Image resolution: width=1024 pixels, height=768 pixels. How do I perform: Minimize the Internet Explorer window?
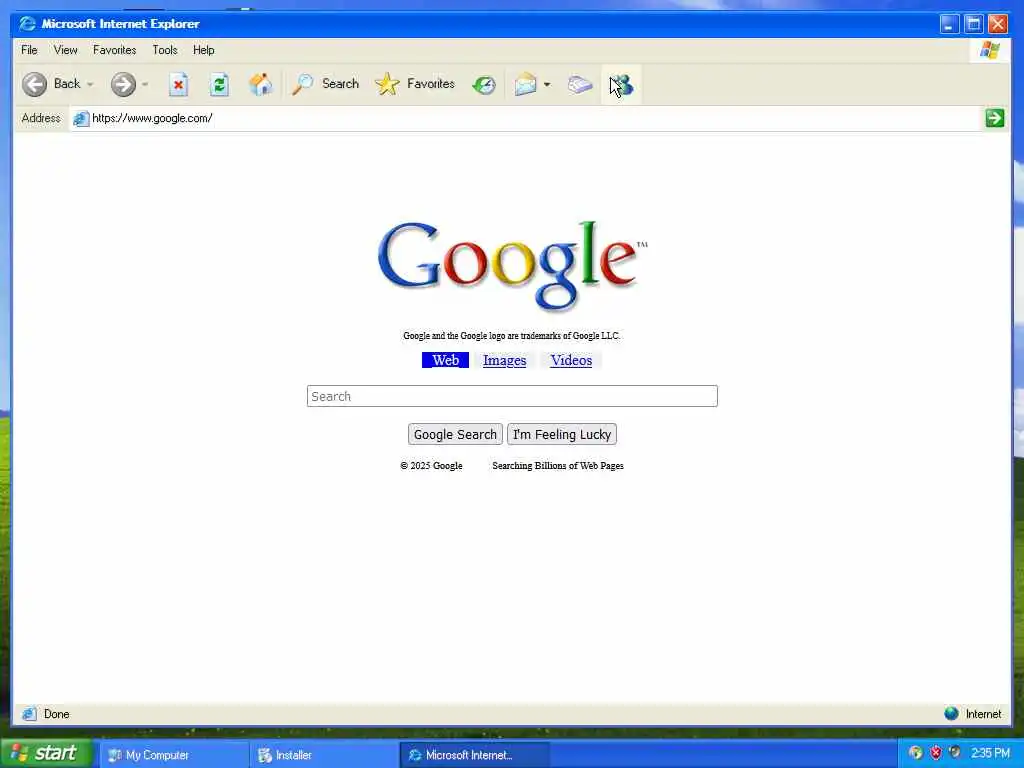point(950,24)
